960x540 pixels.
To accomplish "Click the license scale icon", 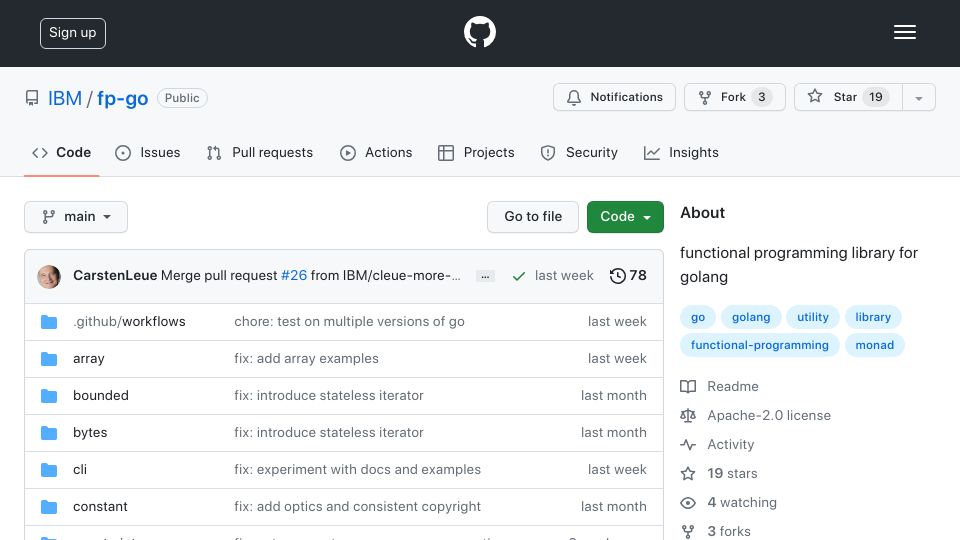I will (688, 416).
